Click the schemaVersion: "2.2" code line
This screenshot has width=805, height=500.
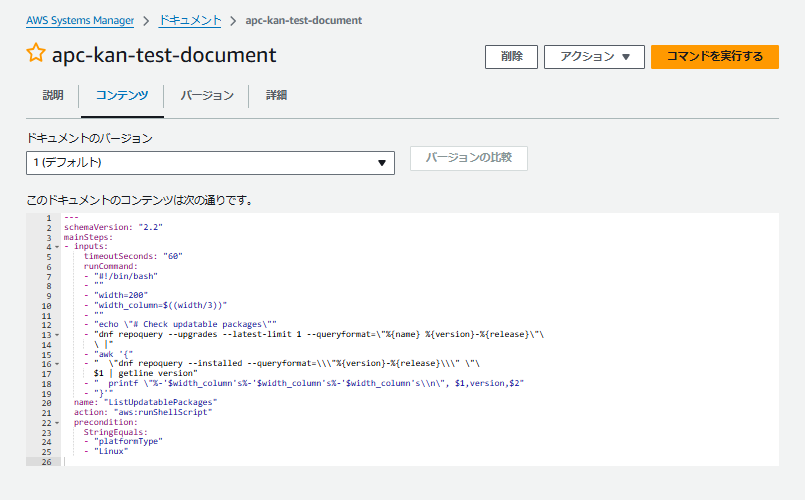[113, 227]
